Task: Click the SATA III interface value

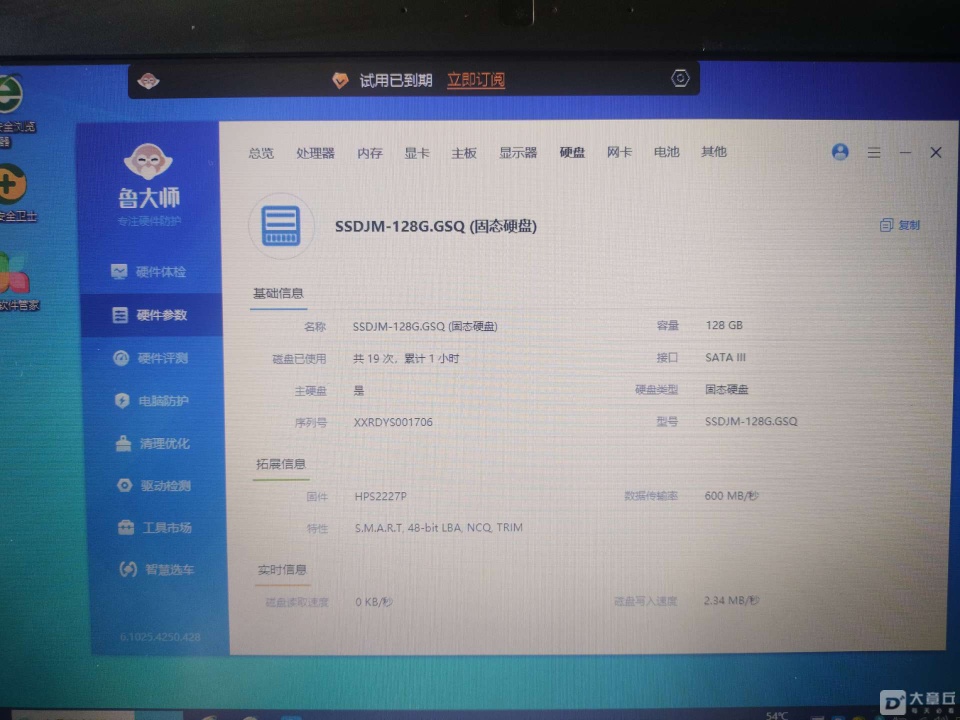Action: click(x=725, y=357)
